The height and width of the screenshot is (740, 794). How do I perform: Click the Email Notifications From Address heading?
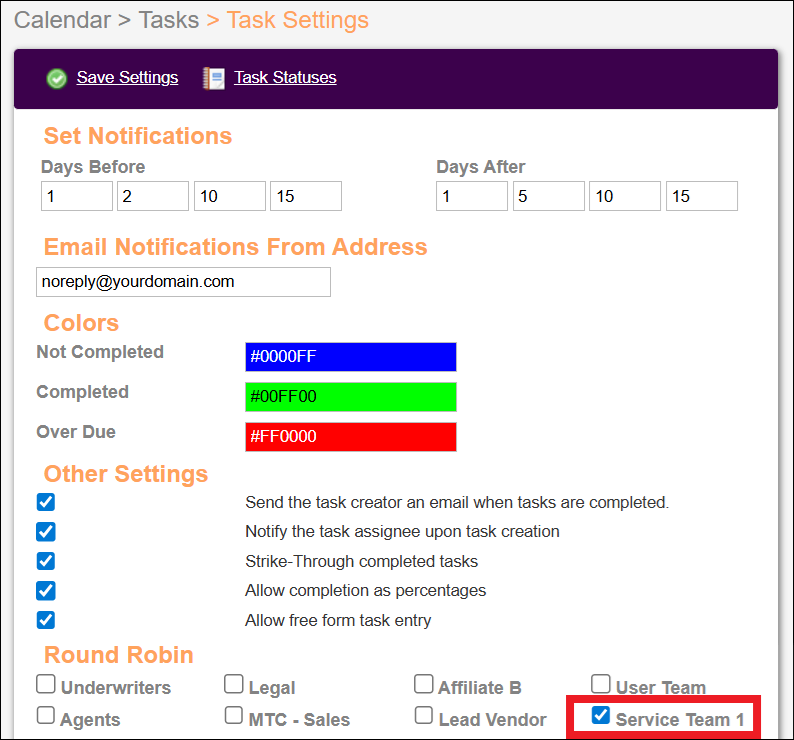[x=235, y=247]
